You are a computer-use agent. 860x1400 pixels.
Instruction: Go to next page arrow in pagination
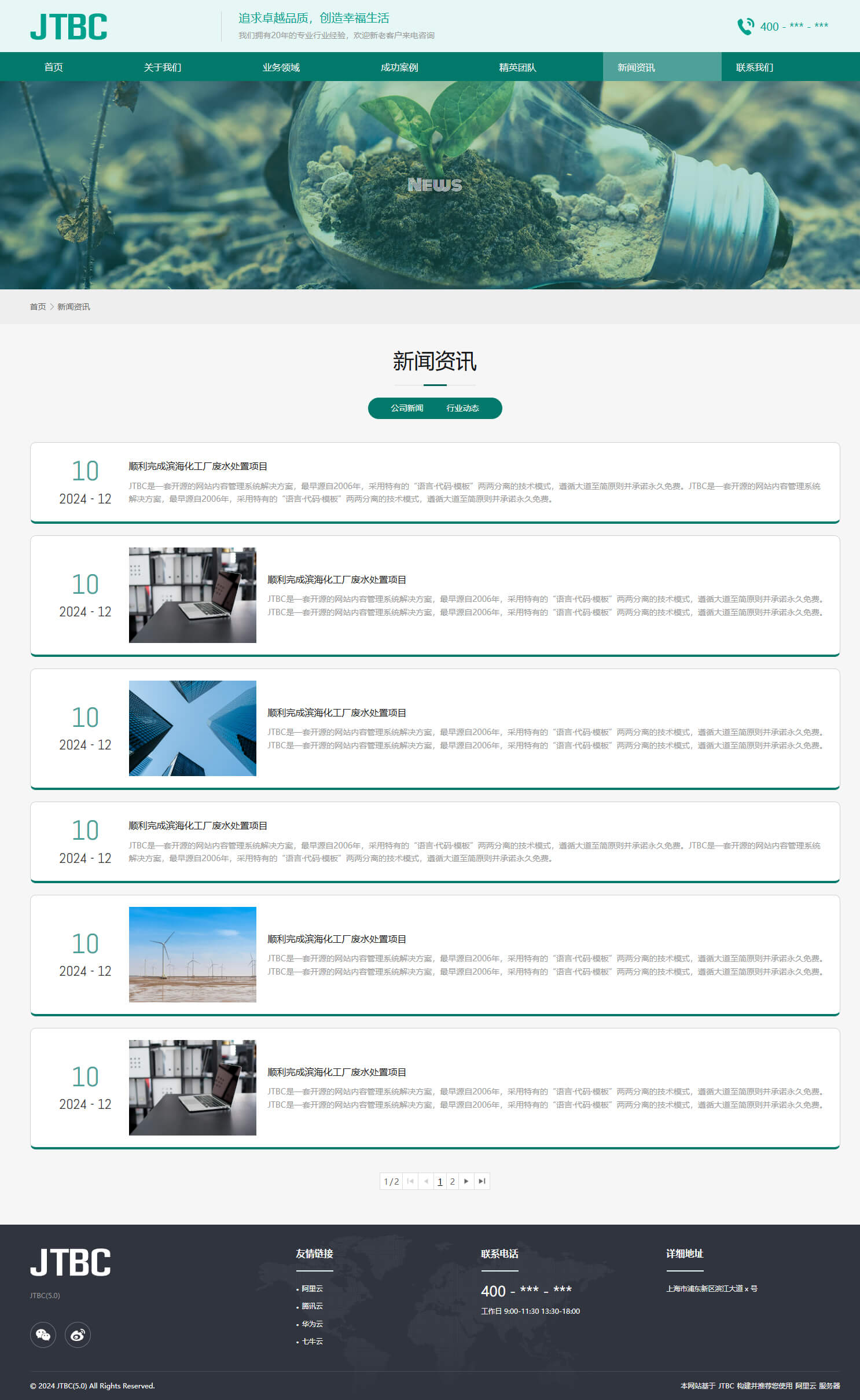(466, 1181)
